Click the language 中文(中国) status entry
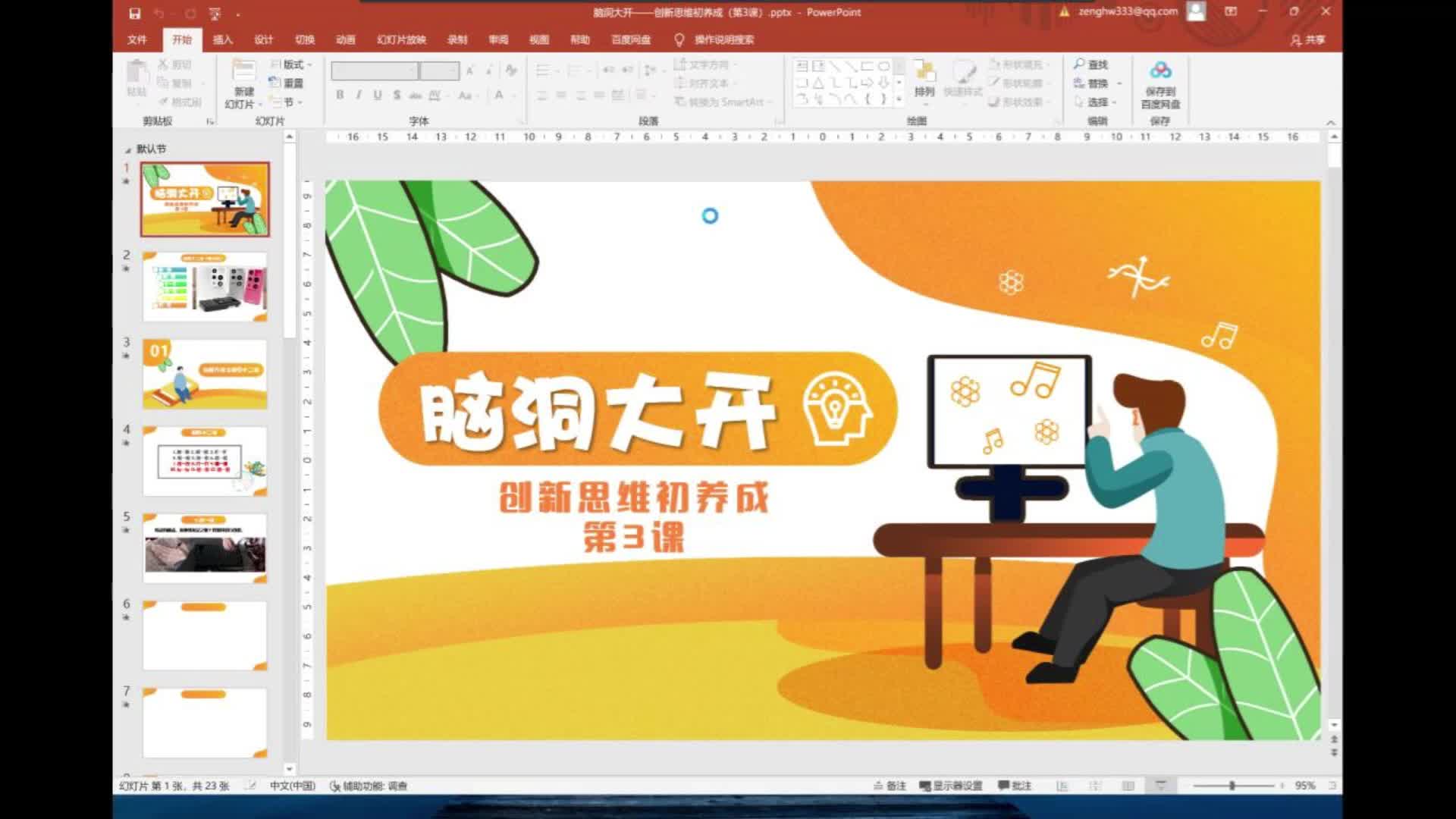This screenshot has height=819, width=1456. tap(293, 786)
